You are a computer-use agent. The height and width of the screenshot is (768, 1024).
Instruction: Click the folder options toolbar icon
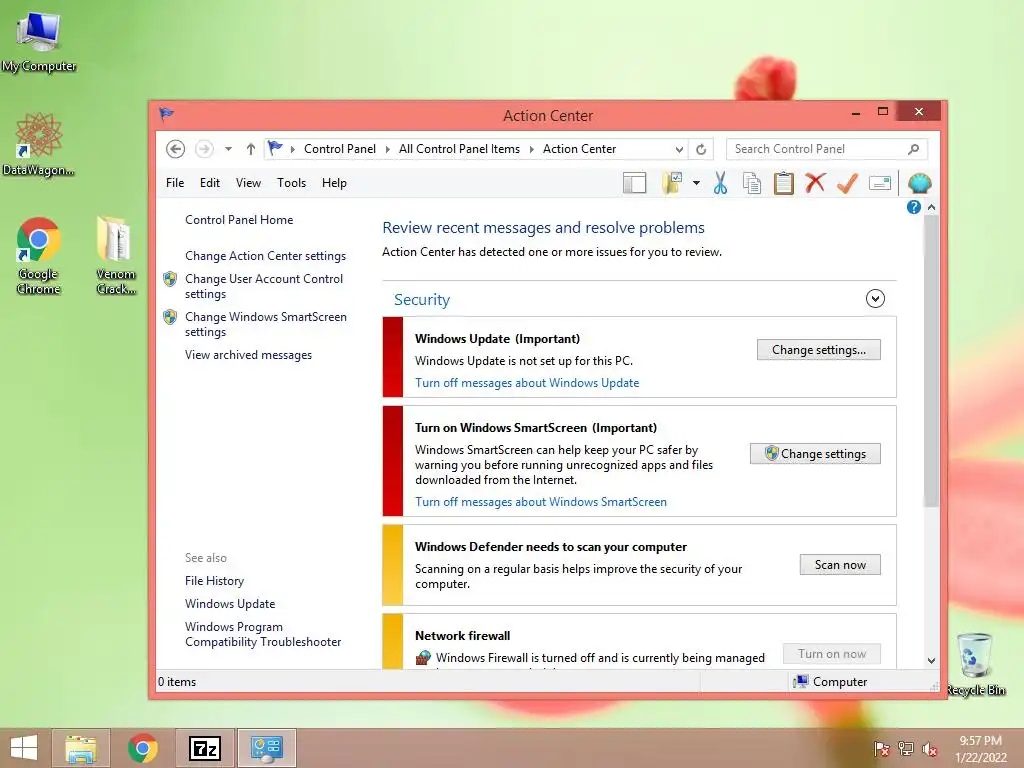pyautogui.click(x=672, y=184)
